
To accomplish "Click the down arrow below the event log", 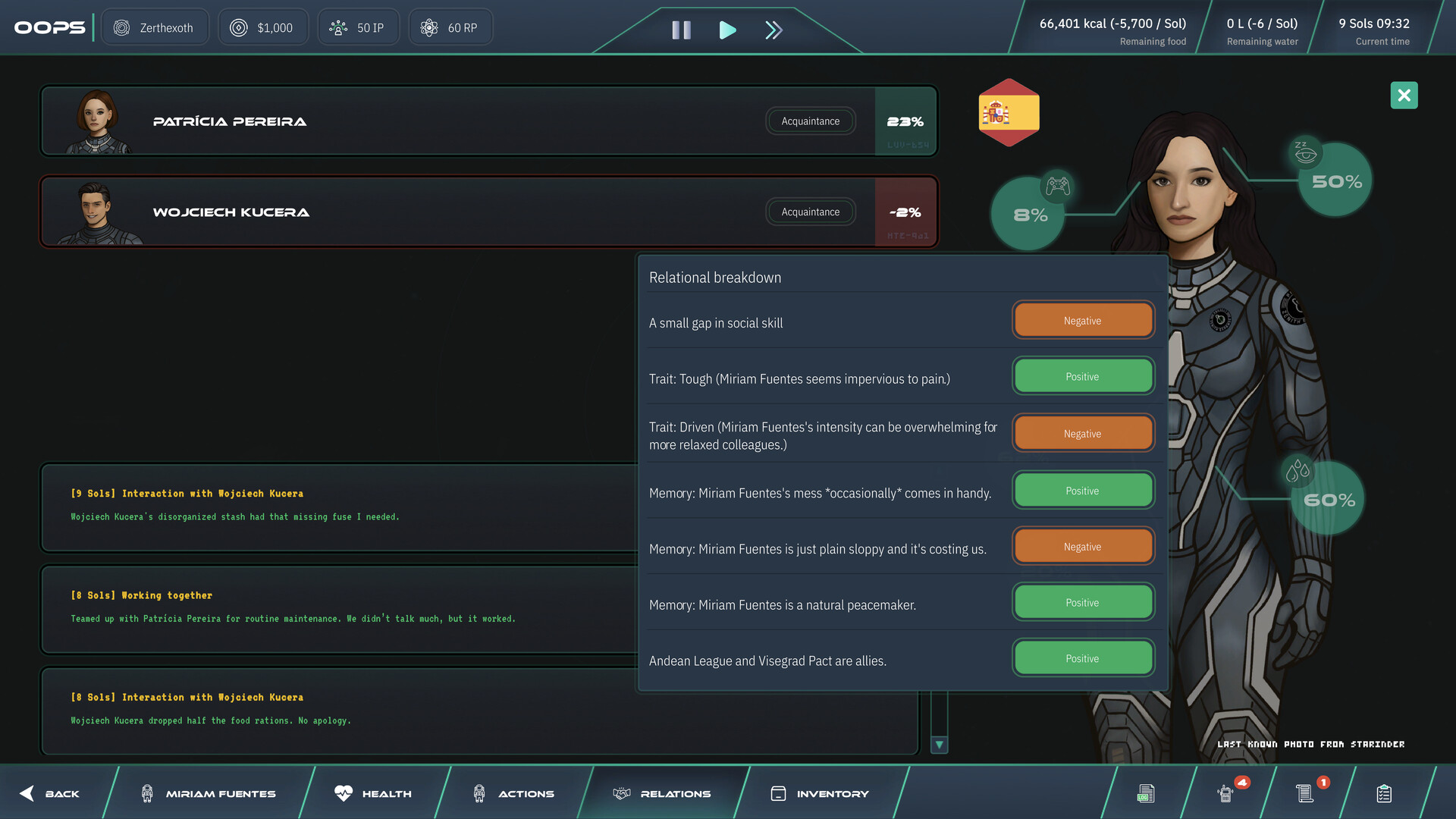I will (940, 745).
